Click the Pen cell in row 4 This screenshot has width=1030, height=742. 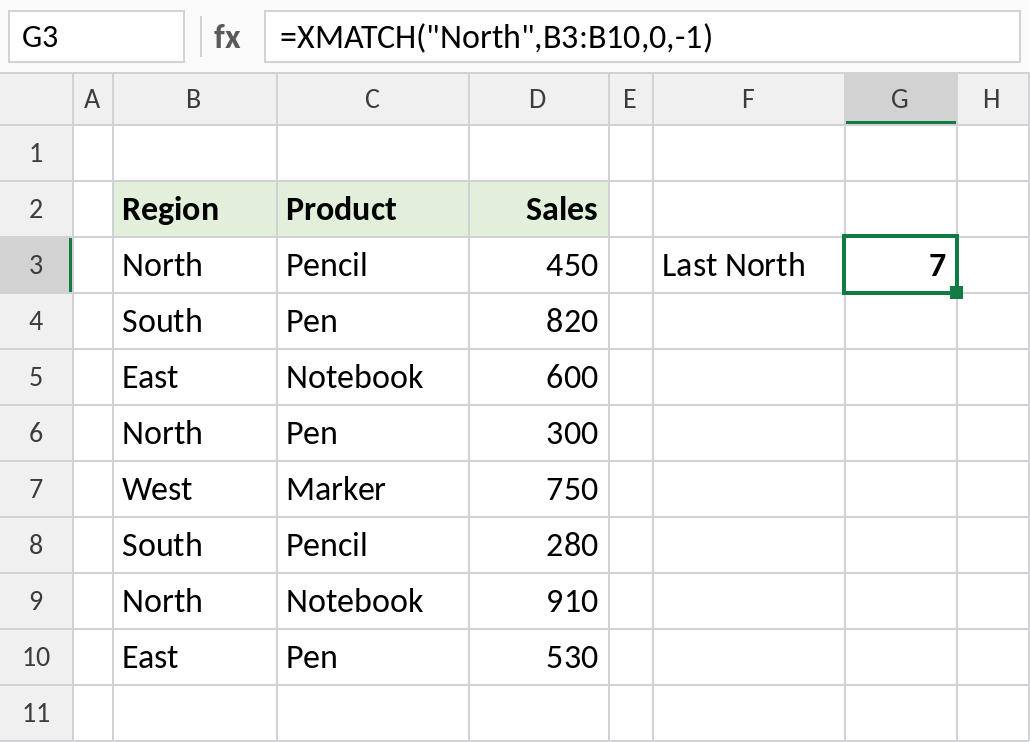click(x=373, y=321)
